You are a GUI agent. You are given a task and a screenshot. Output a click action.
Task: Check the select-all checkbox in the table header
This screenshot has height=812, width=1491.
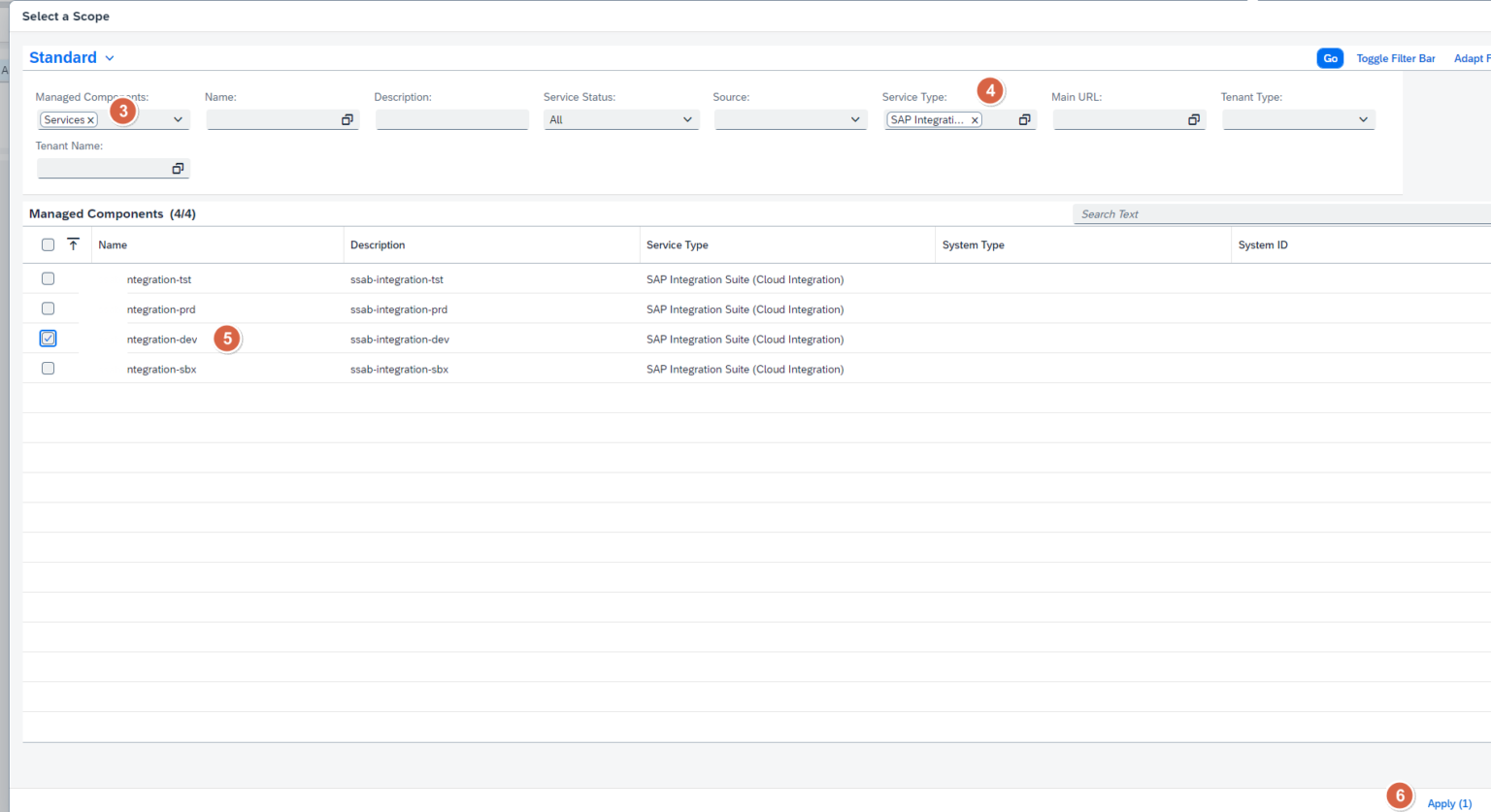(x=48, y=244)
